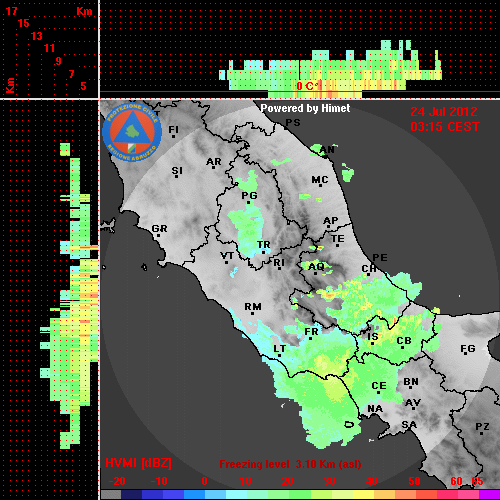Image resolution: width=500 pixels, height=500 pixels.
Task: Click the '15' km altitude label
Action: pos(24,23)
